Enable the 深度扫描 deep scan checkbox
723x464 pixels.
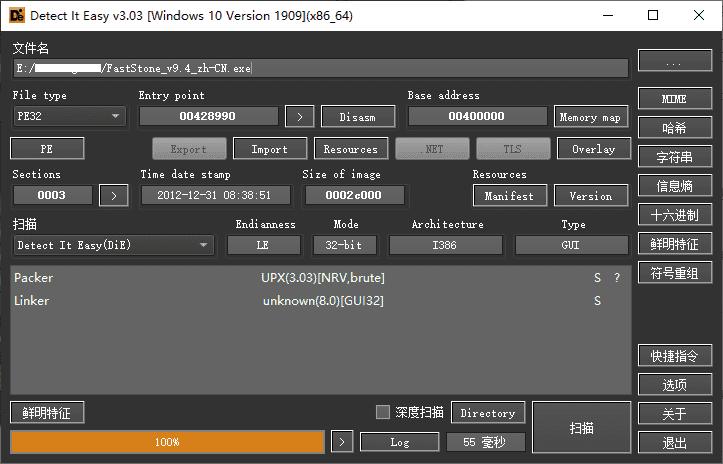point(382,412)
